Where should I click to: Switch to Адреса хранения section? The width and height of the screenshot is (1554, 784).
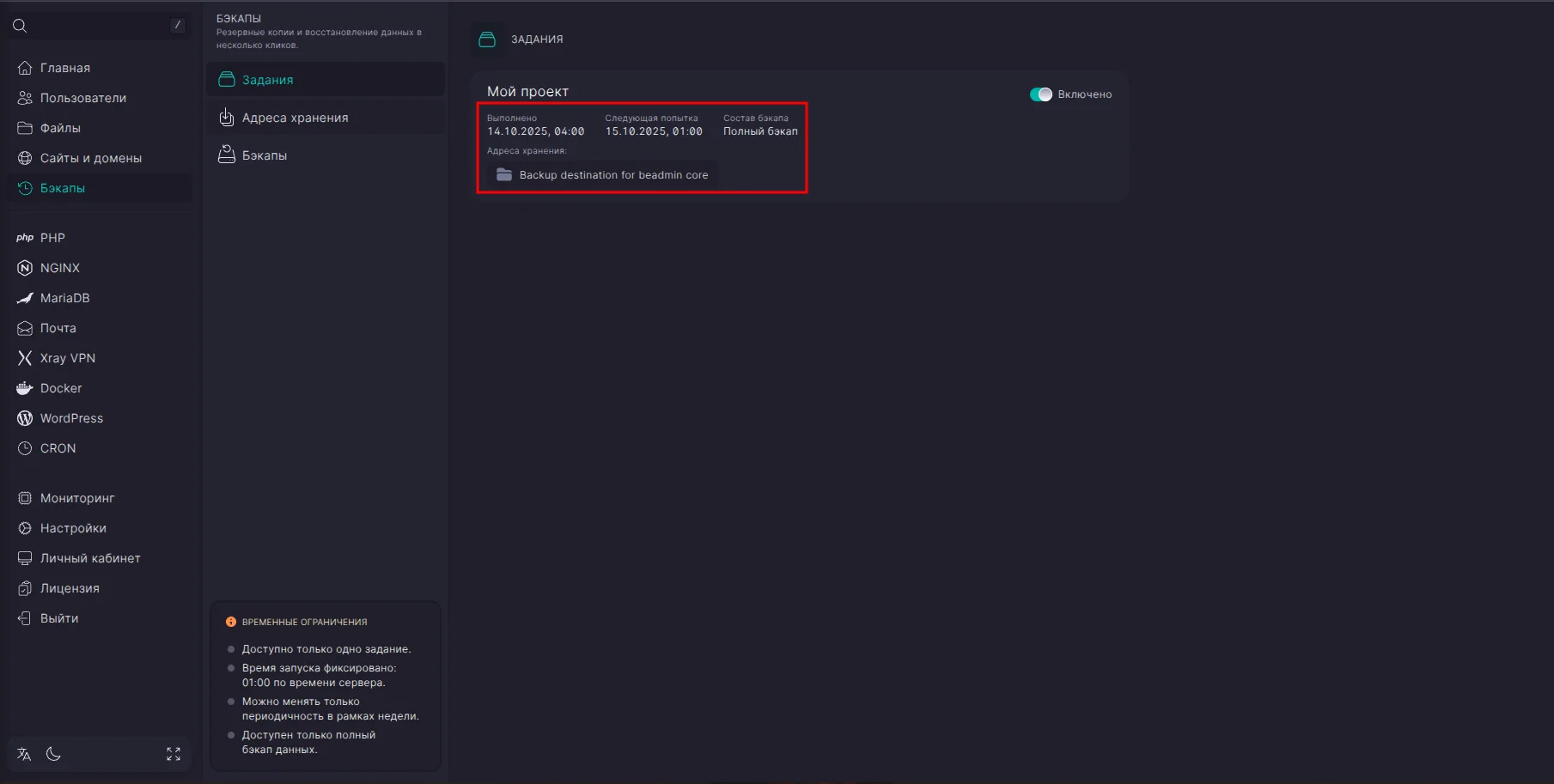click(295, 118)
